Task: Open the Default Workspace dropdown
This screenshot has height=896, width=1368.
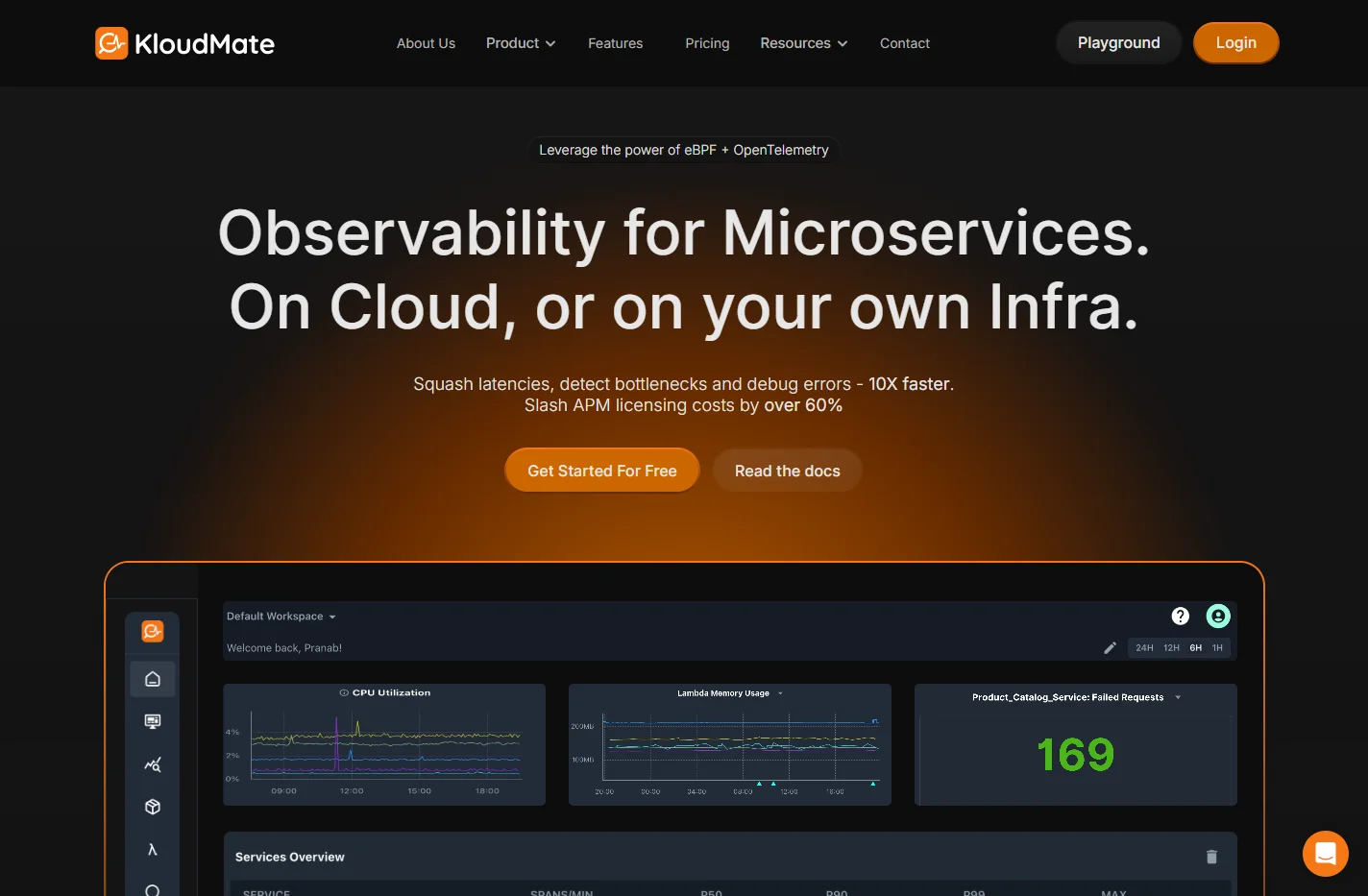Action: 281,617
